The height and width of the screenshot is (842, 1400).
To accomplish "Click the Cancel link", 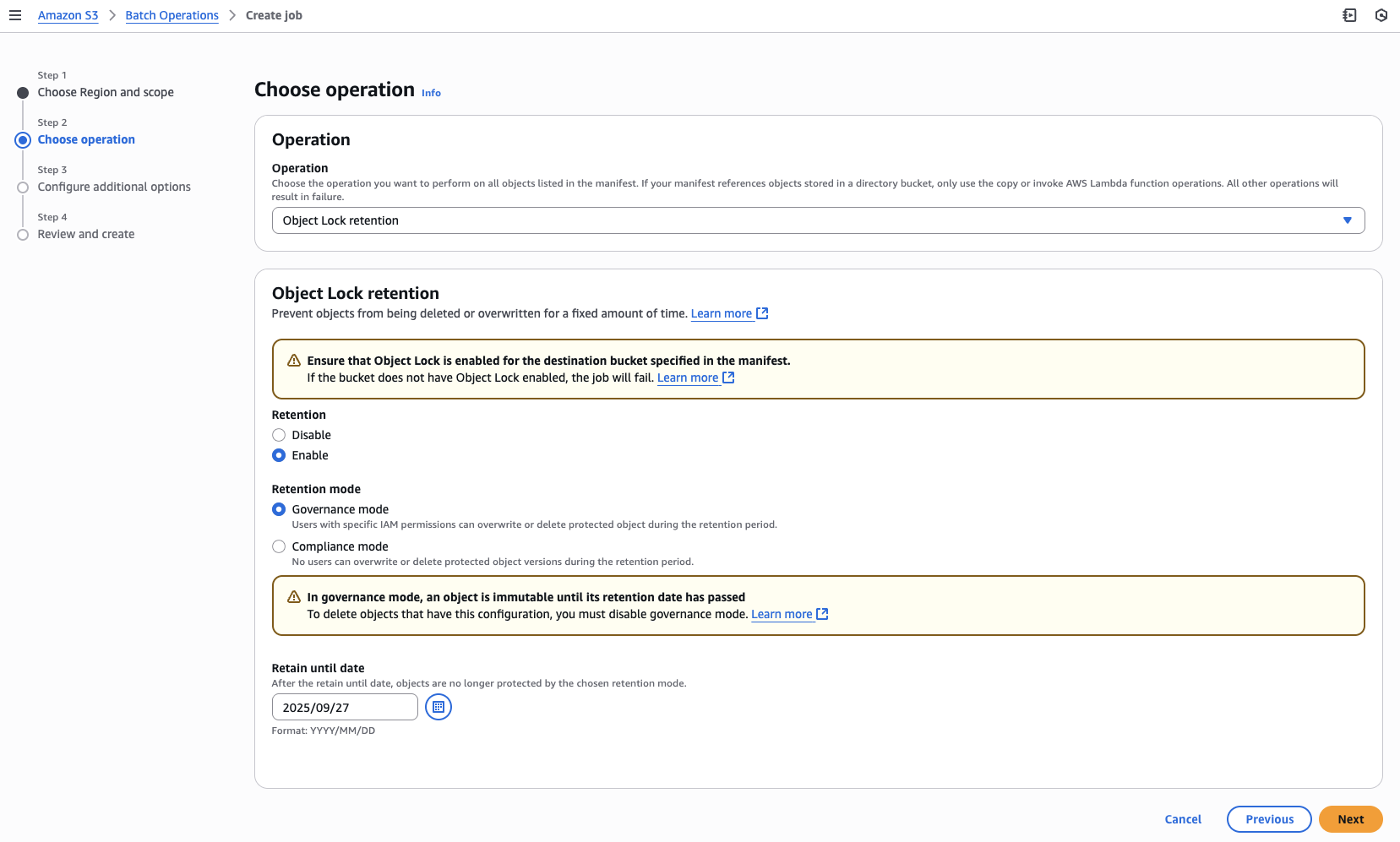I will pos(1182,818).
